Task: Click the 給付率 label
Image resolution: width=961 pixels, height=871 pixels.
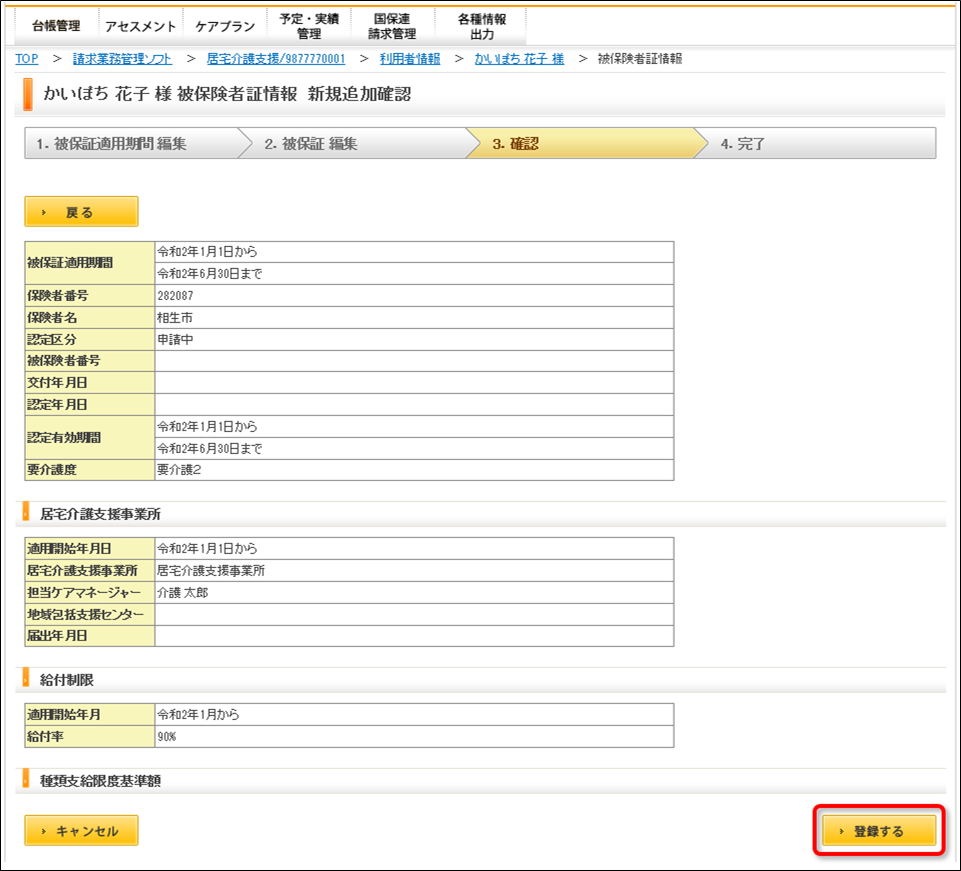Action: (89, 737)
